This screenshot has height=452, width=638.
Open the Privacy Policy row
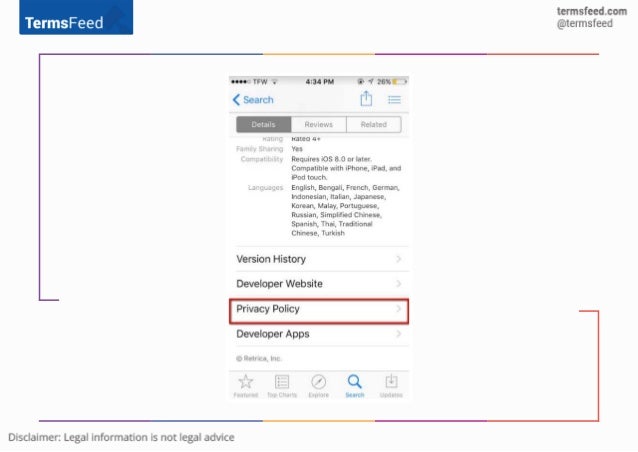click(319, 311)
